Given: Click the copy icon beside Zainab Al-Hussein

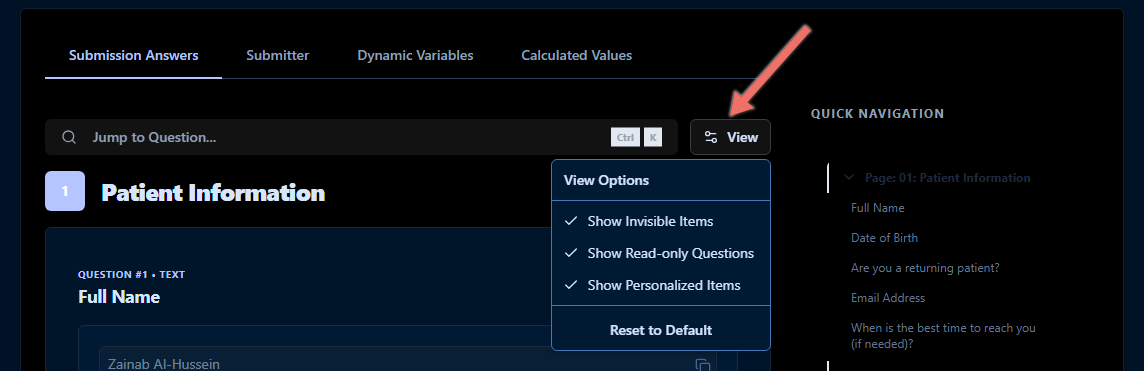Looking at the screenshot, I should (x=703, y=364).
